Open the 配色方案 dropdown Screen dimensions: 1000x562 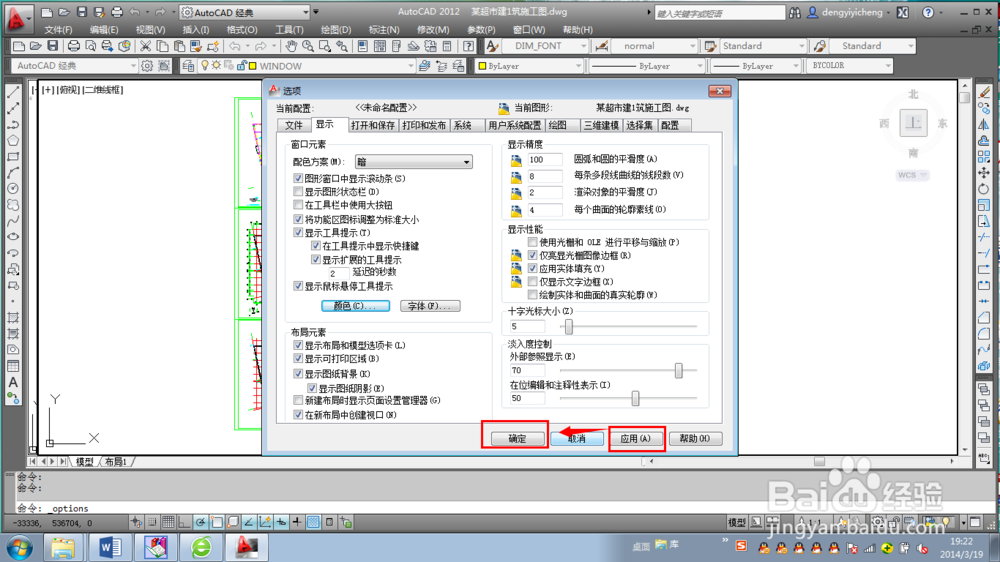coord(414,162)
